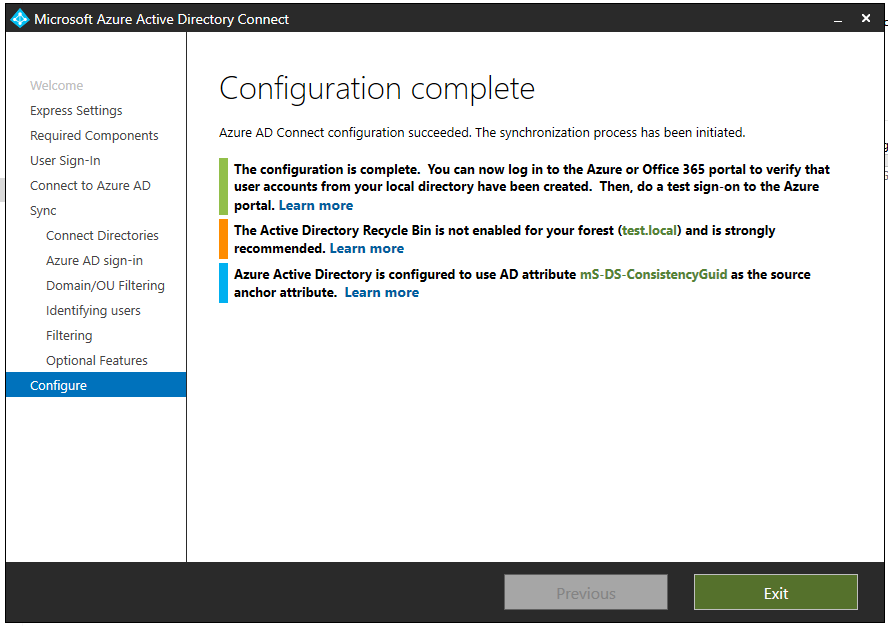Open the Filtering sub-step

point(69,335)
